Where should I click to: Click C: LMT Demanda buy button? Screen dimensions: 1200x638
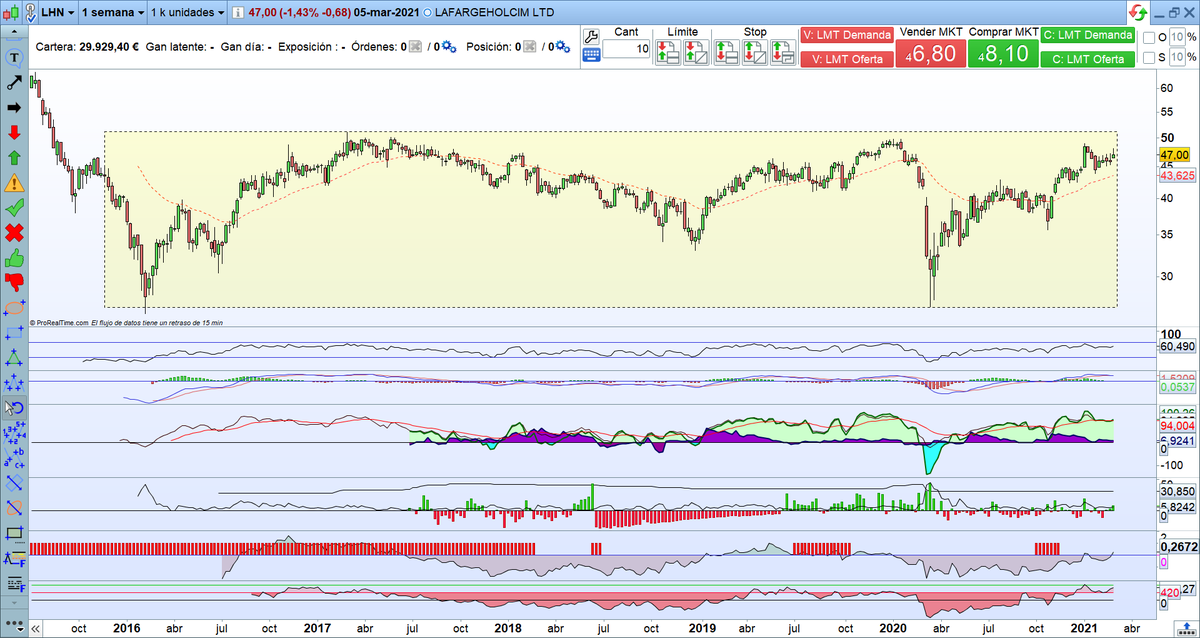(1087, 35)
